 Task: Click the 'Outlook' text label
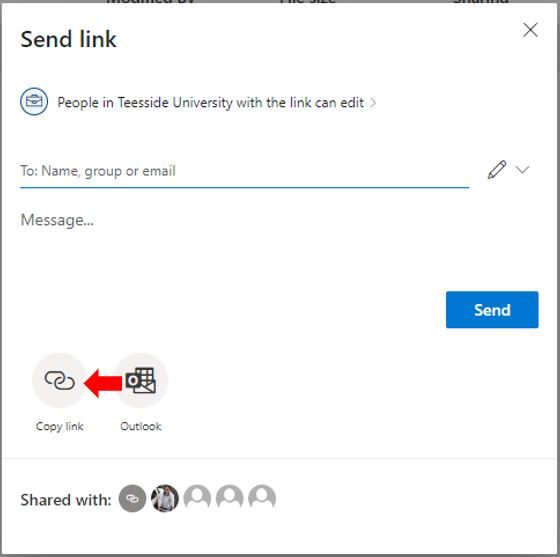click(x=141, y=426)
